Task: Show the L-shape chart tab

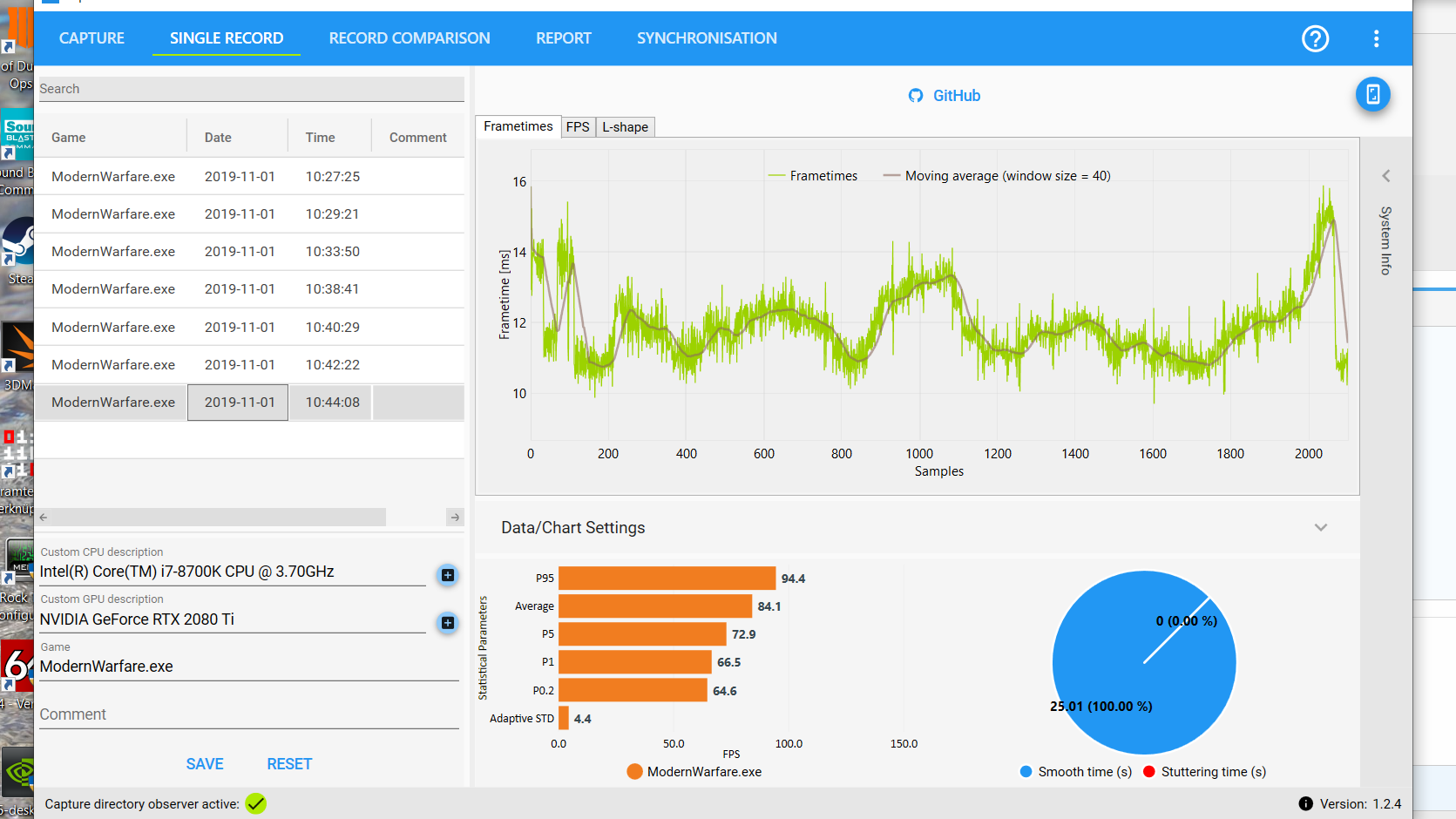Action: tap(625, 127)
